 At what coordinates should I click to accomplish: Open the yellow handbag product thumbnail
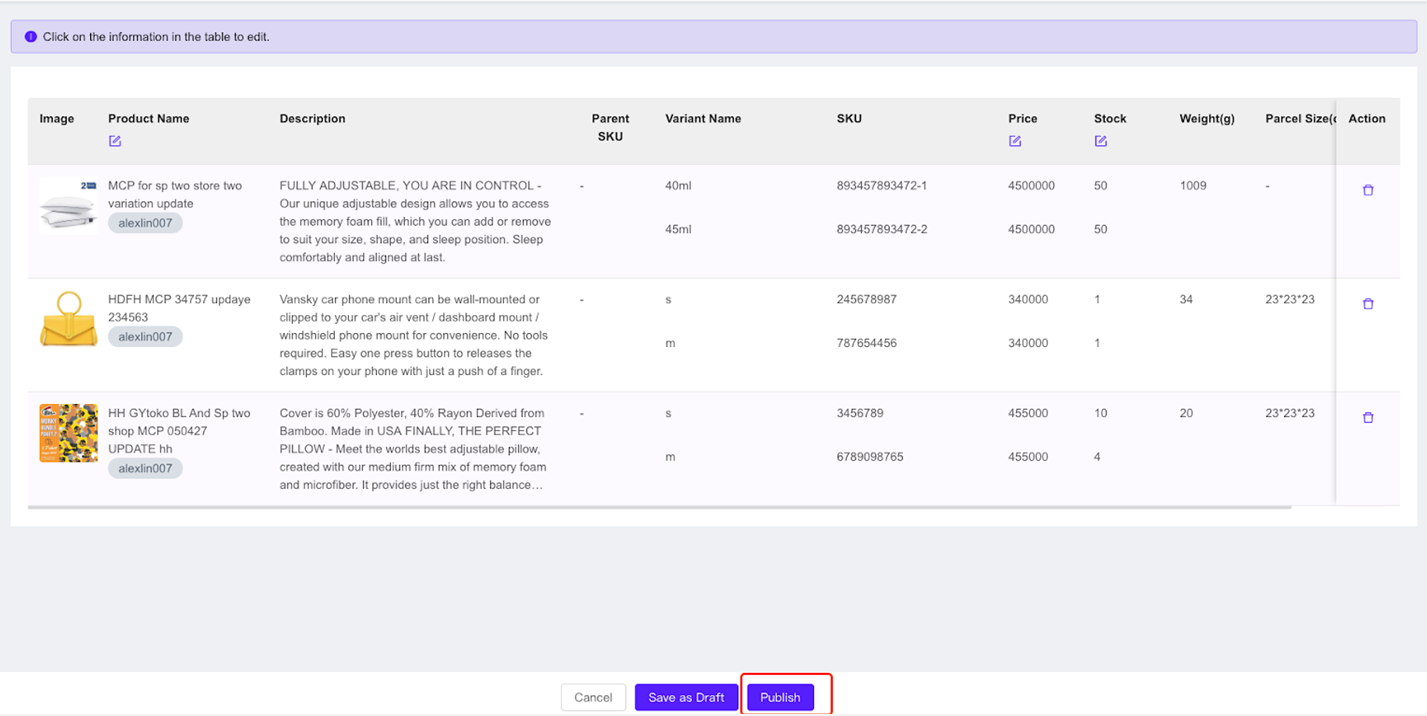(68, 319)
